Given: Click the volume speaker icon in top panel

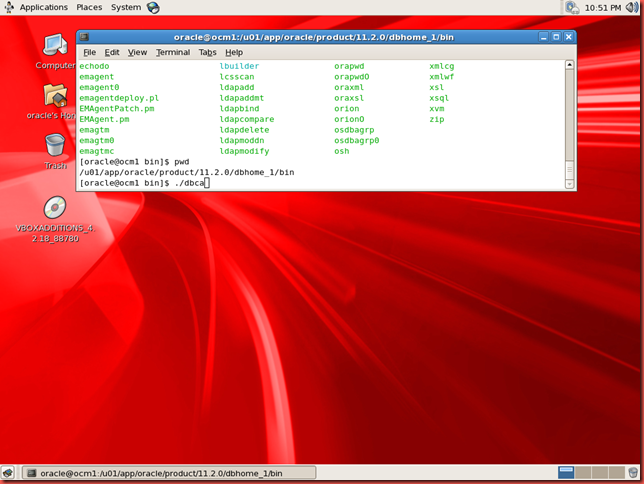Looking at the screenshot, I should tap(632, 7).
